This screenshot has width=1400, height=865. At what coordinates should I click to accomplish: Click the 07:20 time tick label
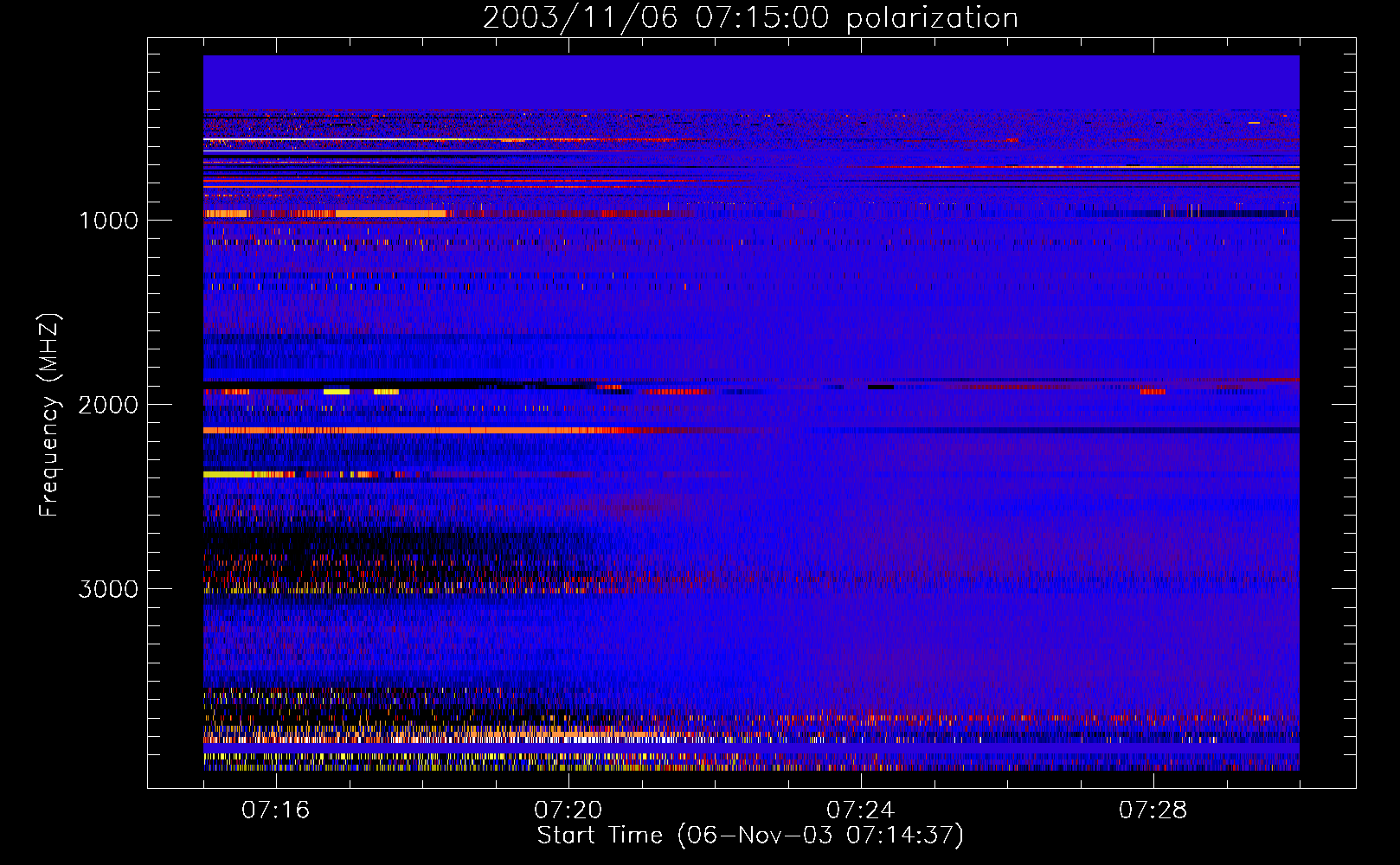[x=568, y=810]
